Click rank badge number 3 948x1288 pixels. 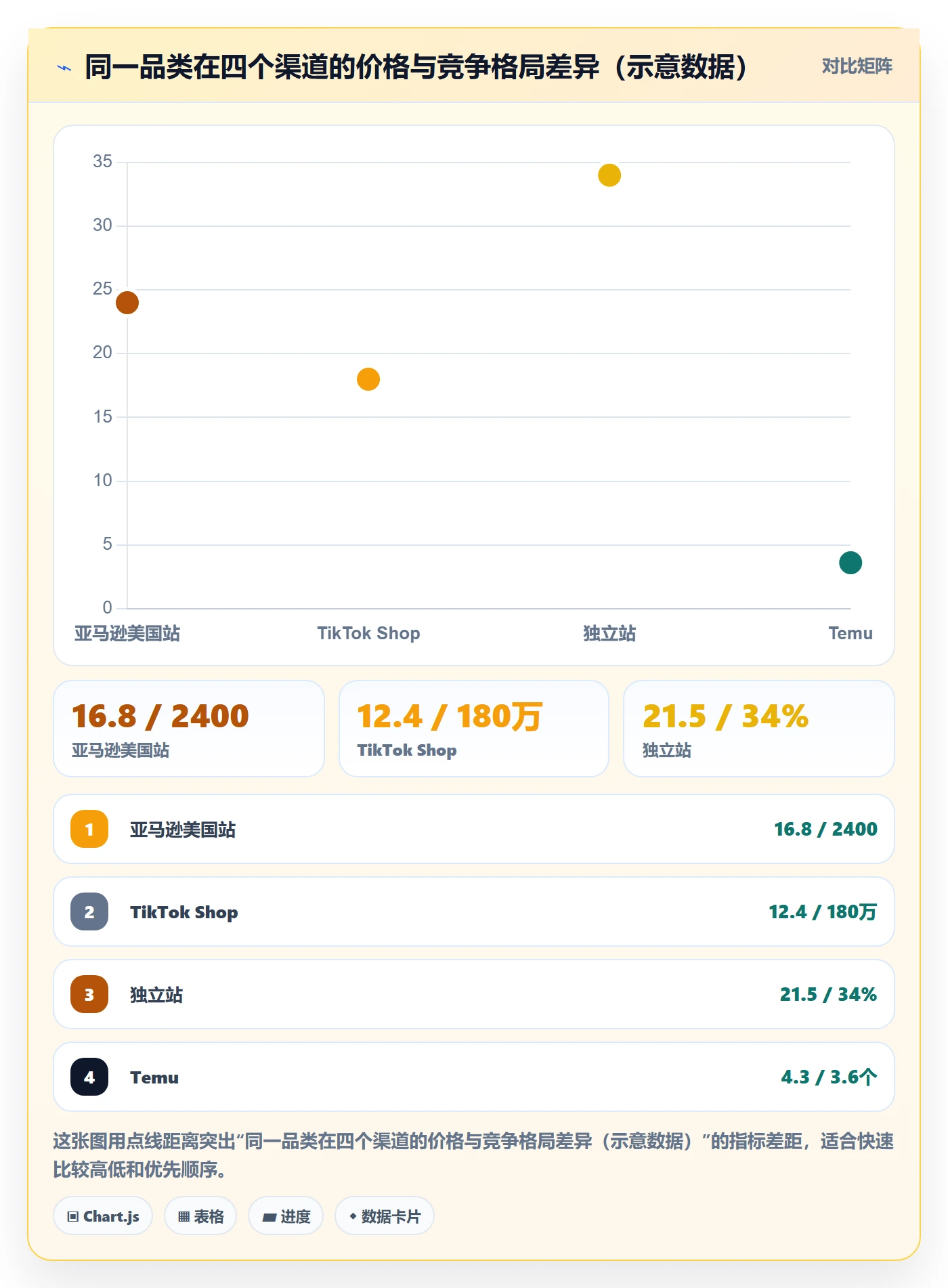click(89, 994)
